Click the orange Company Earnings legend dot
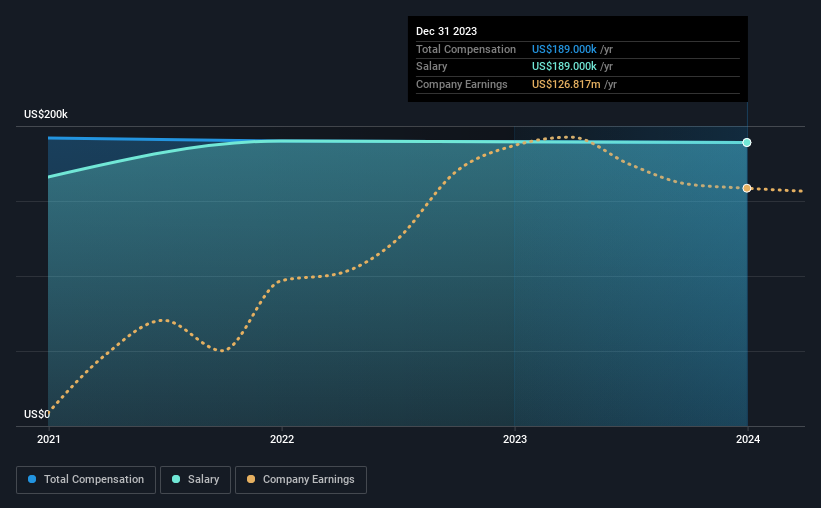Screen dimensions: 821x508 [251, 479]
